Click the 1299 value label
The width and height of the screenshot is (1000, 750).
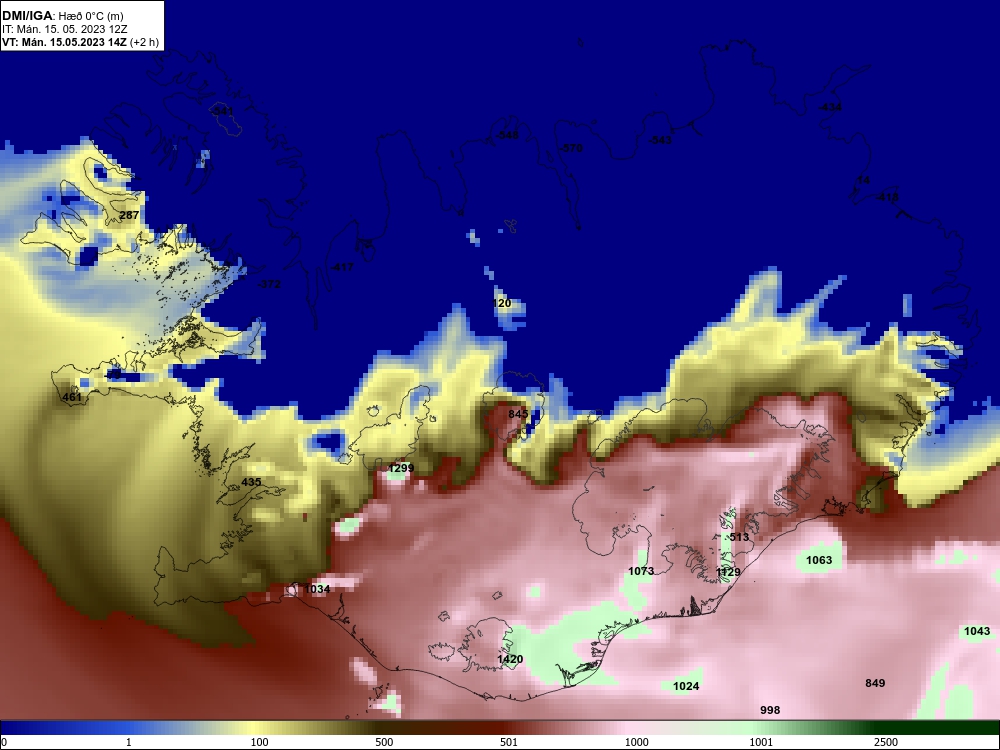pyautogui.click(x=401, y=468)
